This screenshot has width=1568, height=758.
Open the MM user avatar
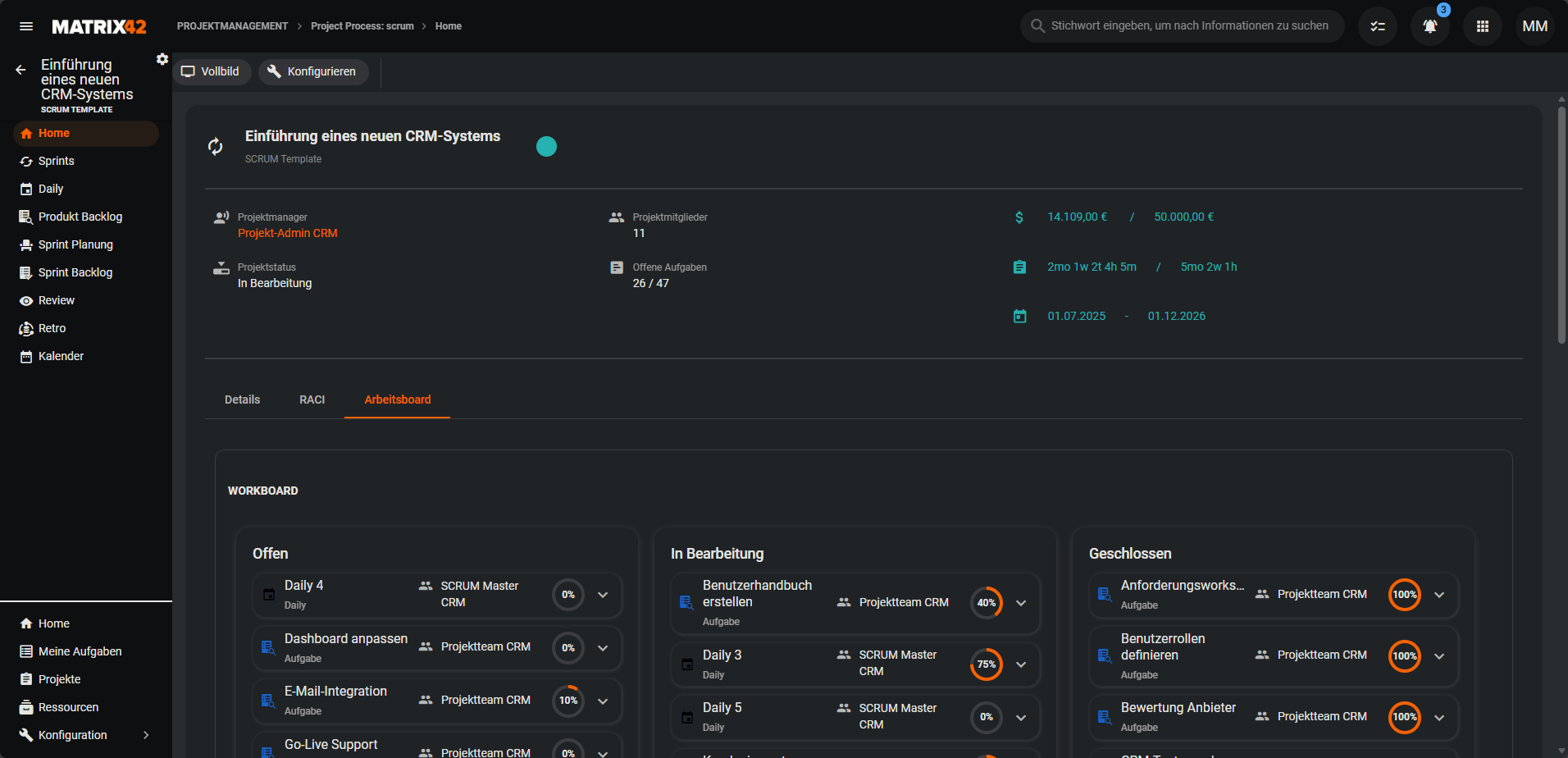coord(1534,26)
